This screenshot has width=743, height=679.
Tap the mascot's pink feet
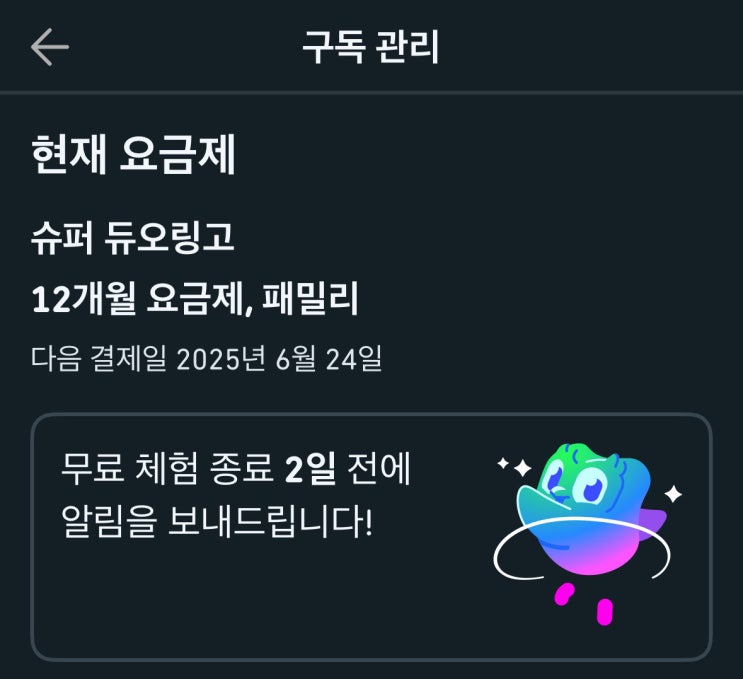click(x=584, y=603)
